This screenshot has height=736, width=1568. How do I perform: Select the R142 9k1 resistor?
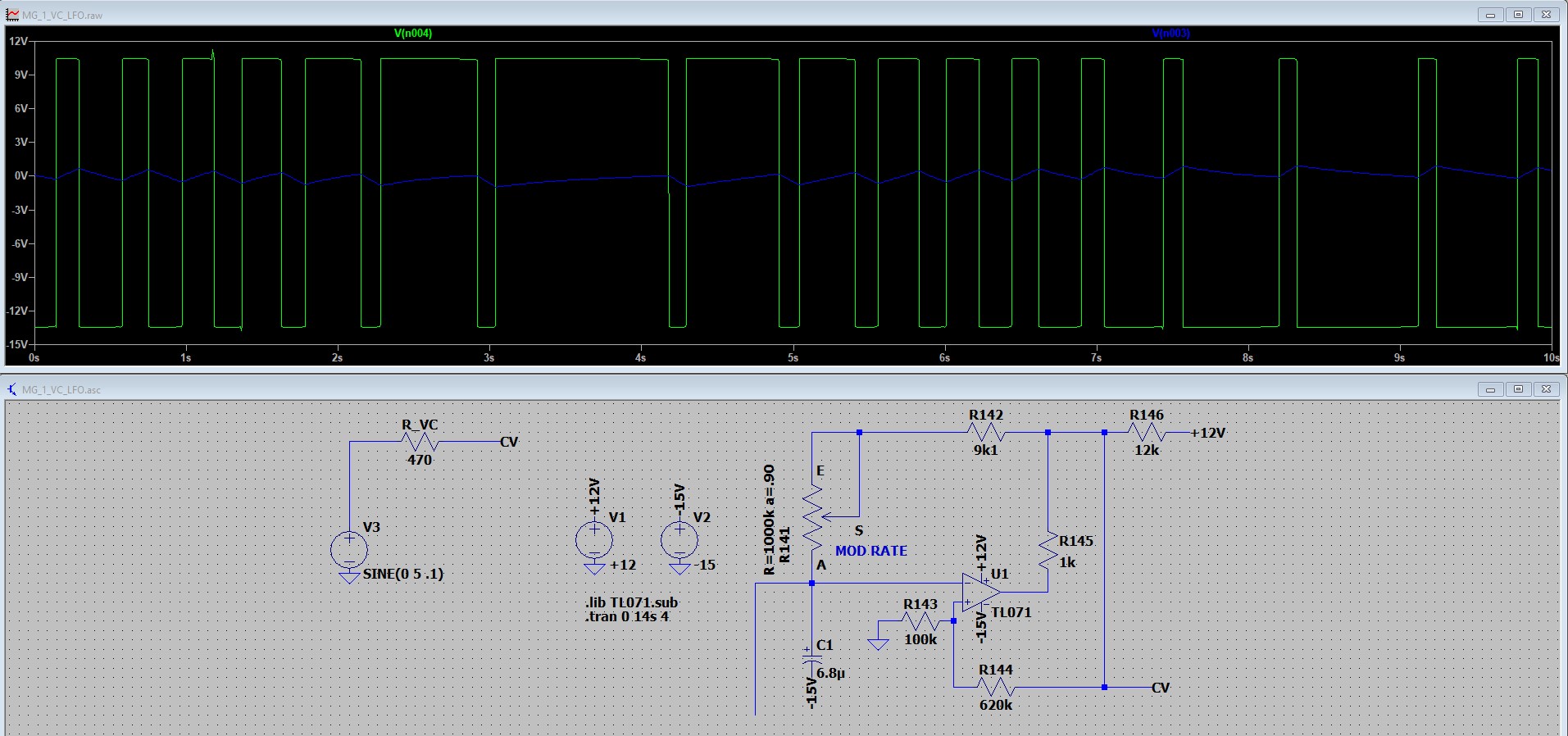985,433
